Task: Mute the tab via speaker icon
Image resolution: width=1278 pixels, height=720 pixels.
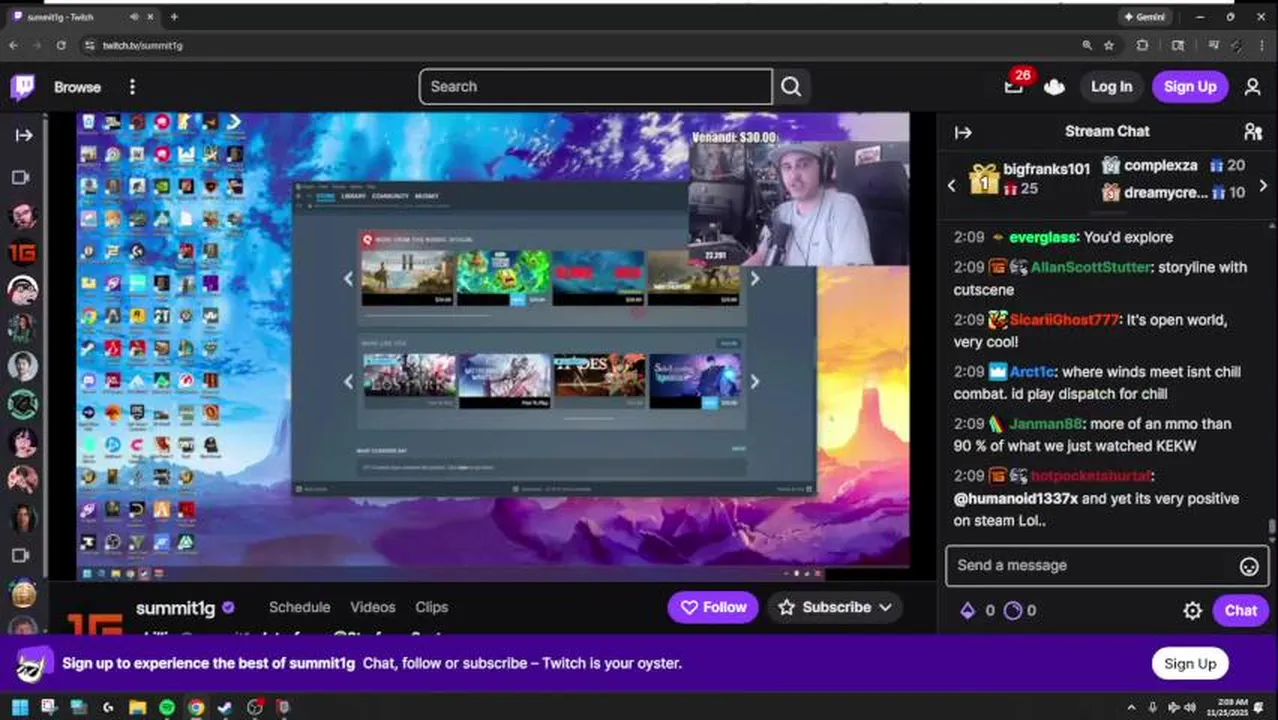Action: tap(134, 17)
